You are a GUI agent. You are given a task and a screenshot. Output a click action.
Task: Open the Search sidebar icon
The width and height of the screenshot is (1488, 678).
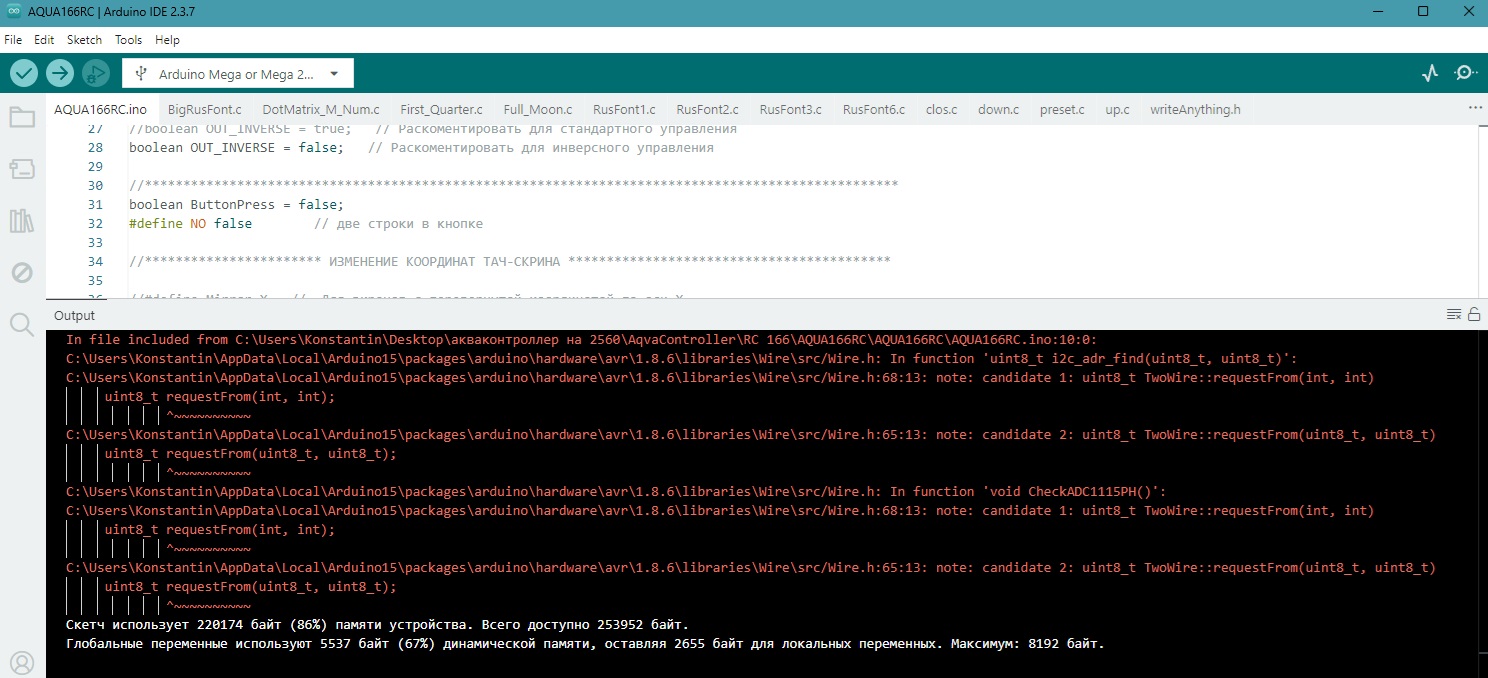[21, 323]
